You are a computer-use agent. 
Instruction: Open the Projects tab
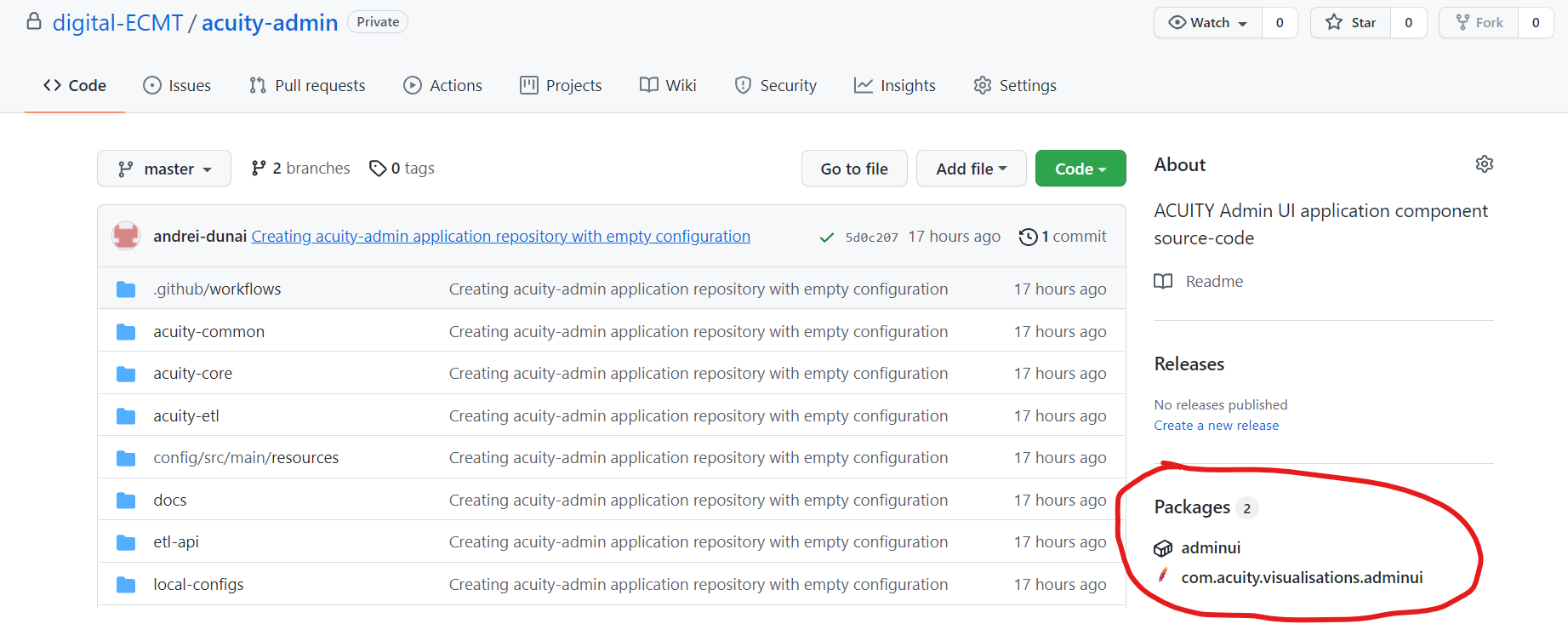561,86
